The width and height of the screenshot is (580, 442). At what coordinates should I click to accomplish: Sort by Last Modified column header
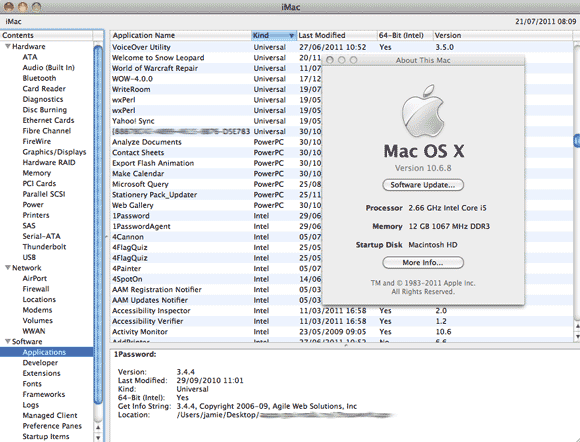point(336,36)
